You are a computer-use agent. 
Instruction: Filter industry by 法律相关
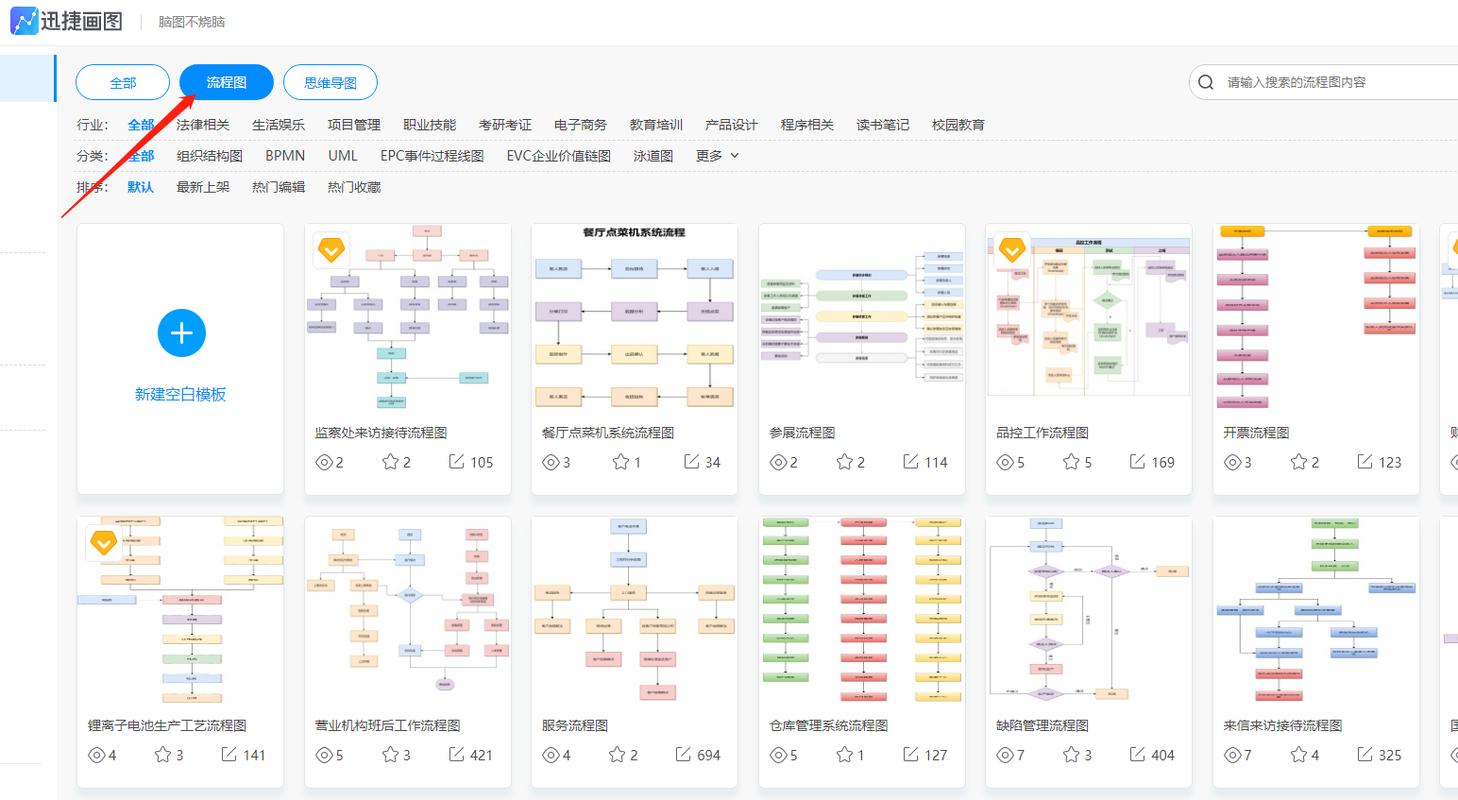point(203,125)
